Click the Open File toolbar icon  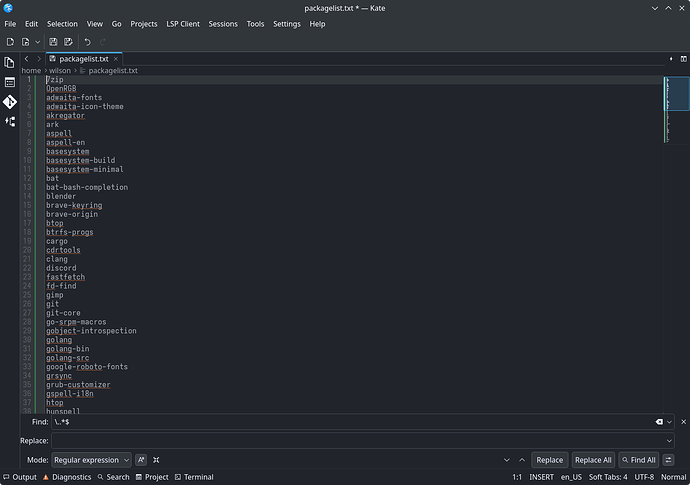(x=26, y=42)
